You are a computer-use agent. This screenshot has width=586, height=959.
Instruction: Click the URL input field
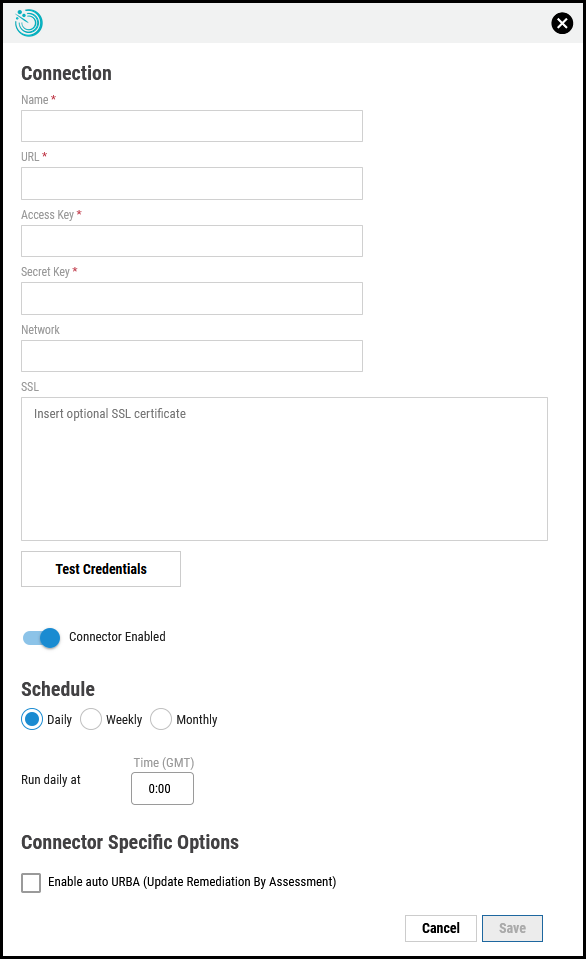coord(191,183)
